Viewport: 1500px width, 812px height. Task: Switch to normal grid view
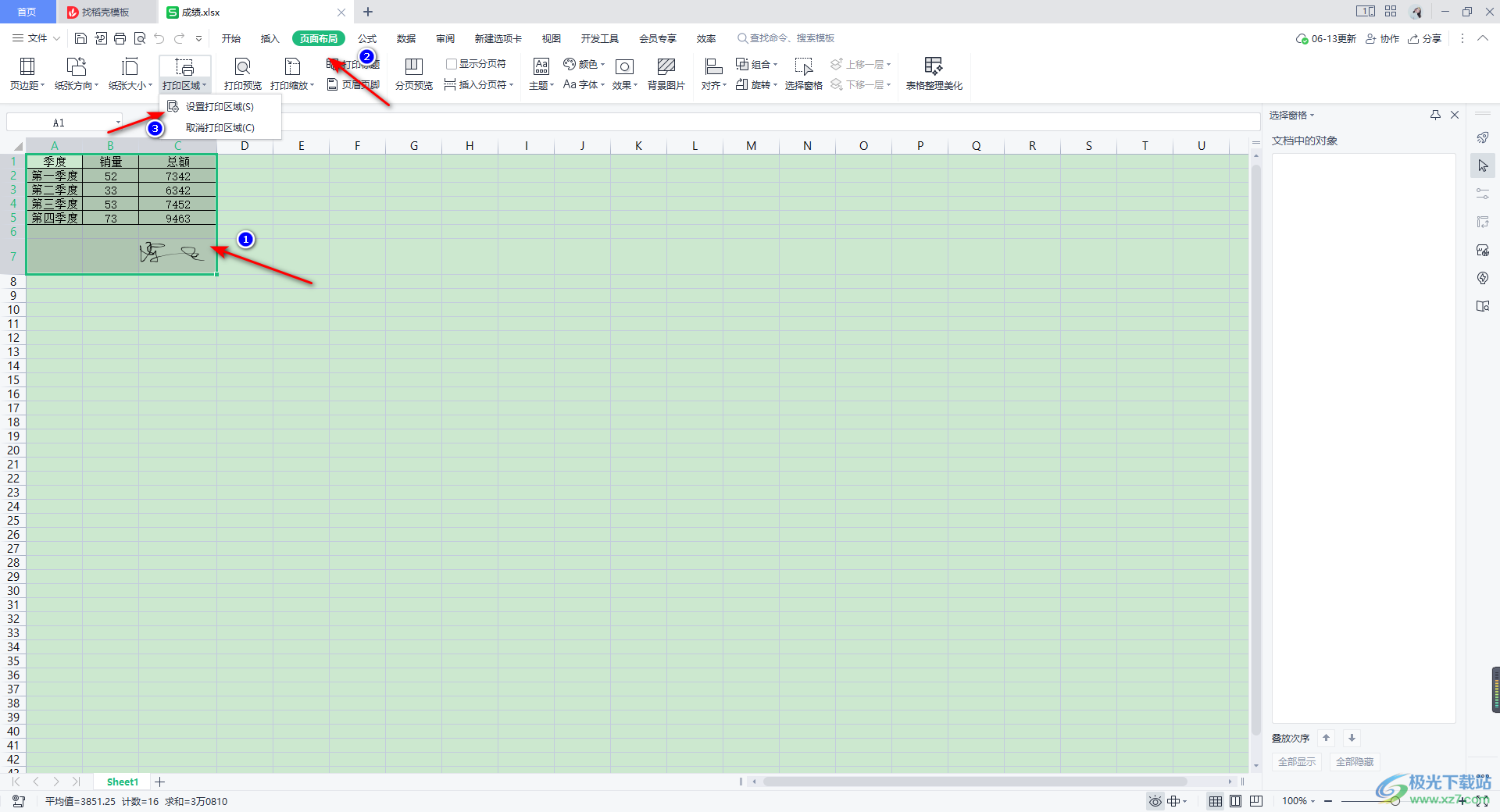1216,801
